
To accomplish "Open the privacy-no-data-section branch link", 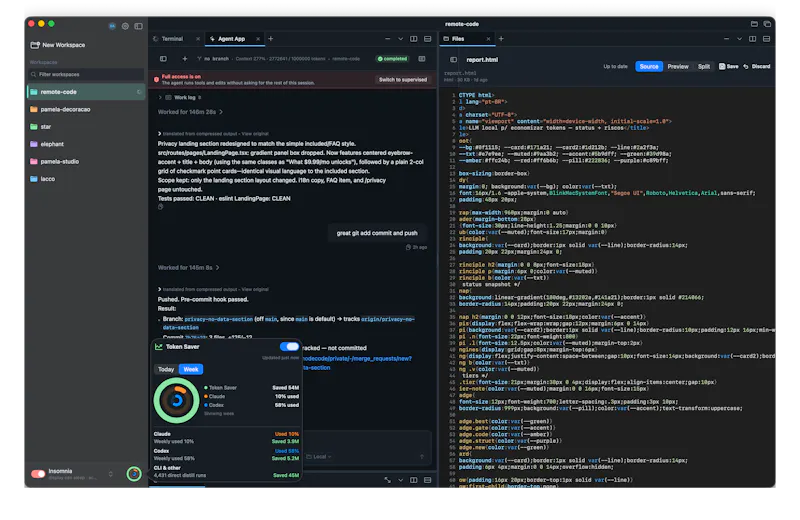I will [x=218, y=319].
